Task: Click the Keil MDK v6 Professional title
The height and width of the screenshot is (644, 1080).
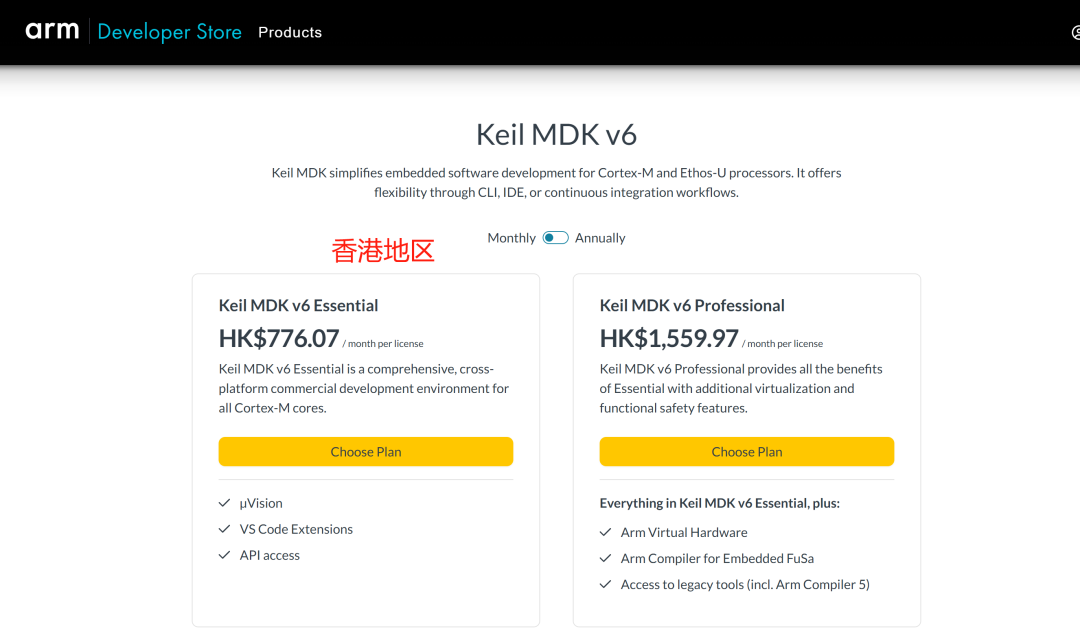Action: point(692,305)
